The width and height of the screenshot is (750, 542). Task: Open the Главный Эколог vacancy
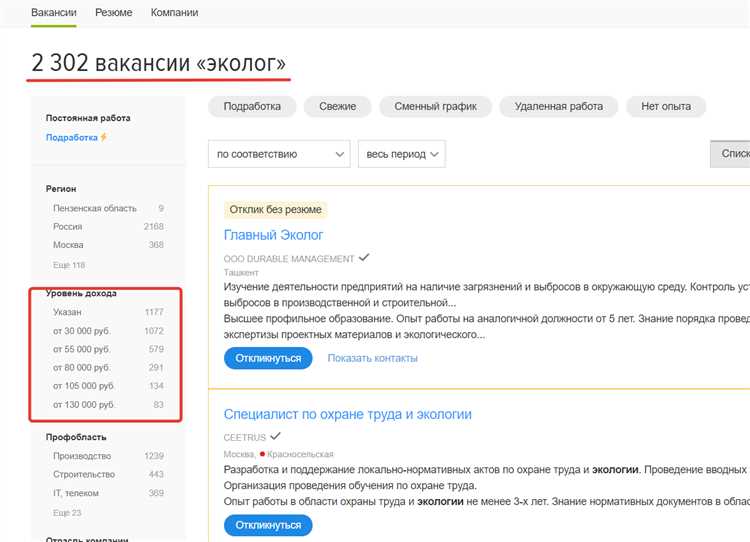tap(274, 235)
